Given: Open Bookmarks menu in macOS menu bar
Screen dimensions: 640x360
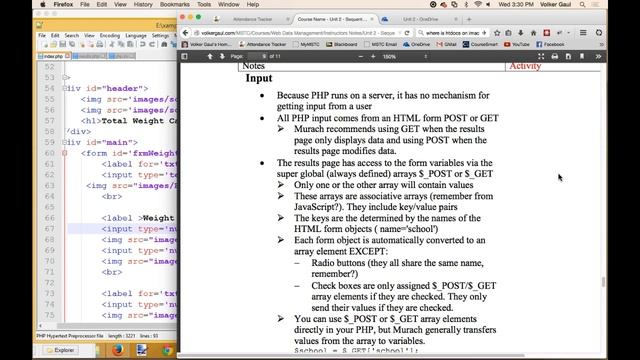Looking at the screenshot, I should point(174,4).
